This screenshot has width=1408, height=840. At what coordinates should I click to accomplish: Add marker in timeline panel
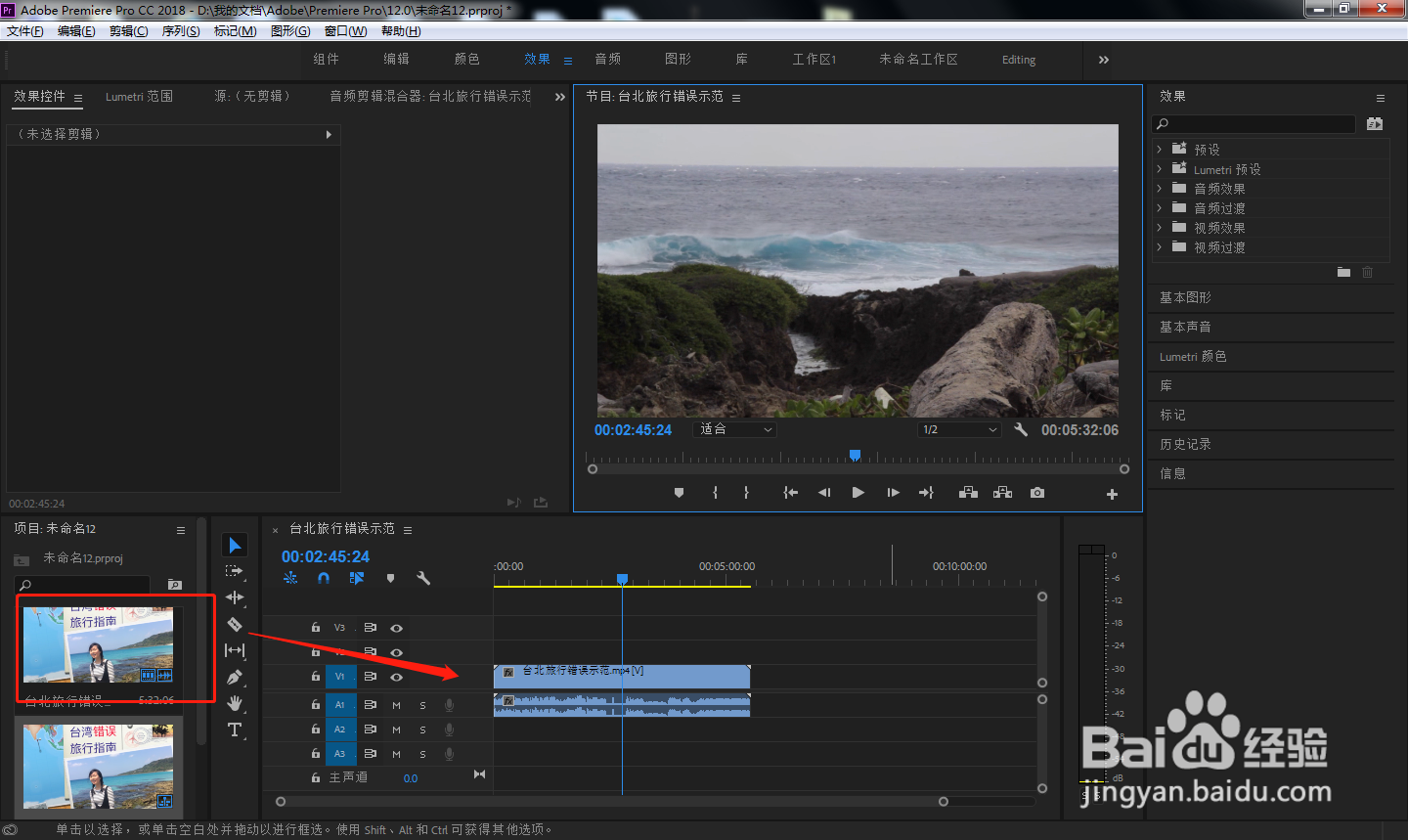point(390,578)
